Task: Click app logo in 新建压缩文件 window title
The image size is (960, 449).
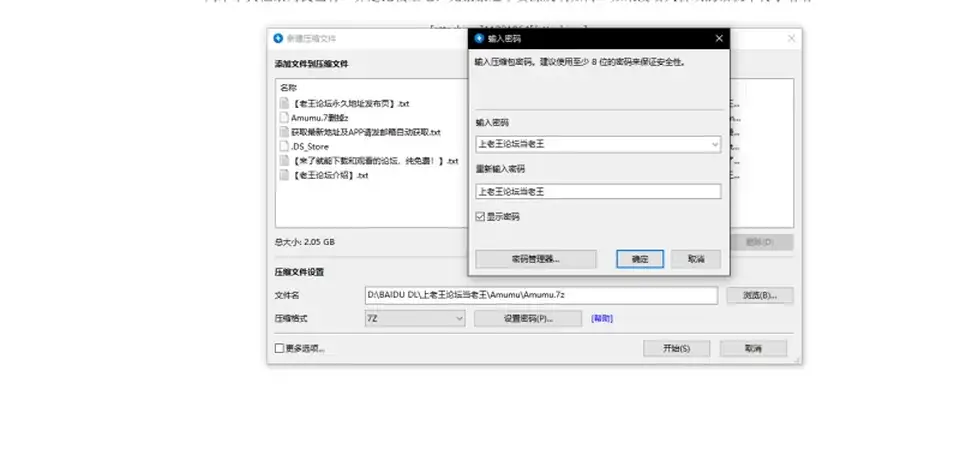Action: tap(278, 38)
